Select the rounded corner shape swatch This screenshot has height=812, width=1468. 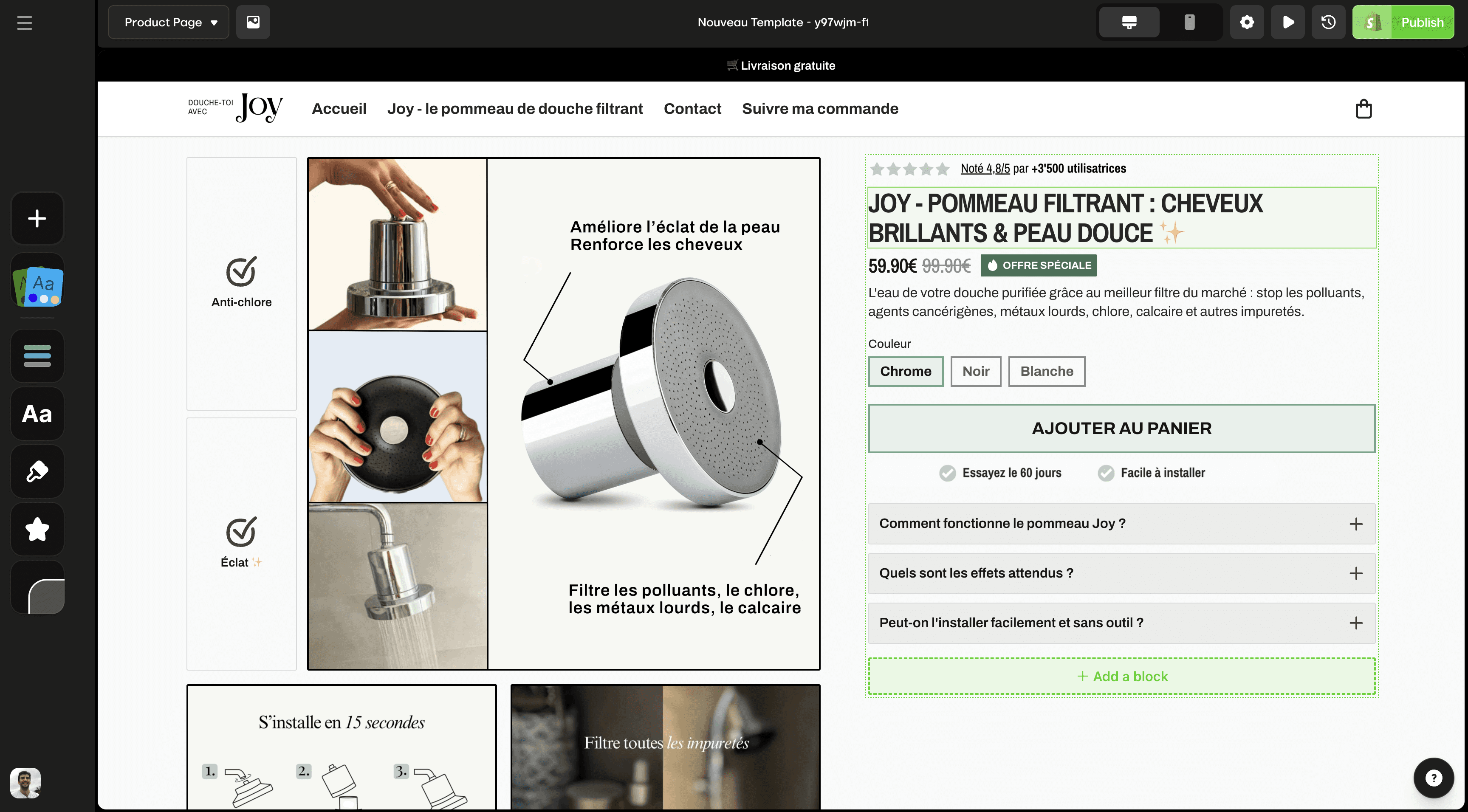45,595
